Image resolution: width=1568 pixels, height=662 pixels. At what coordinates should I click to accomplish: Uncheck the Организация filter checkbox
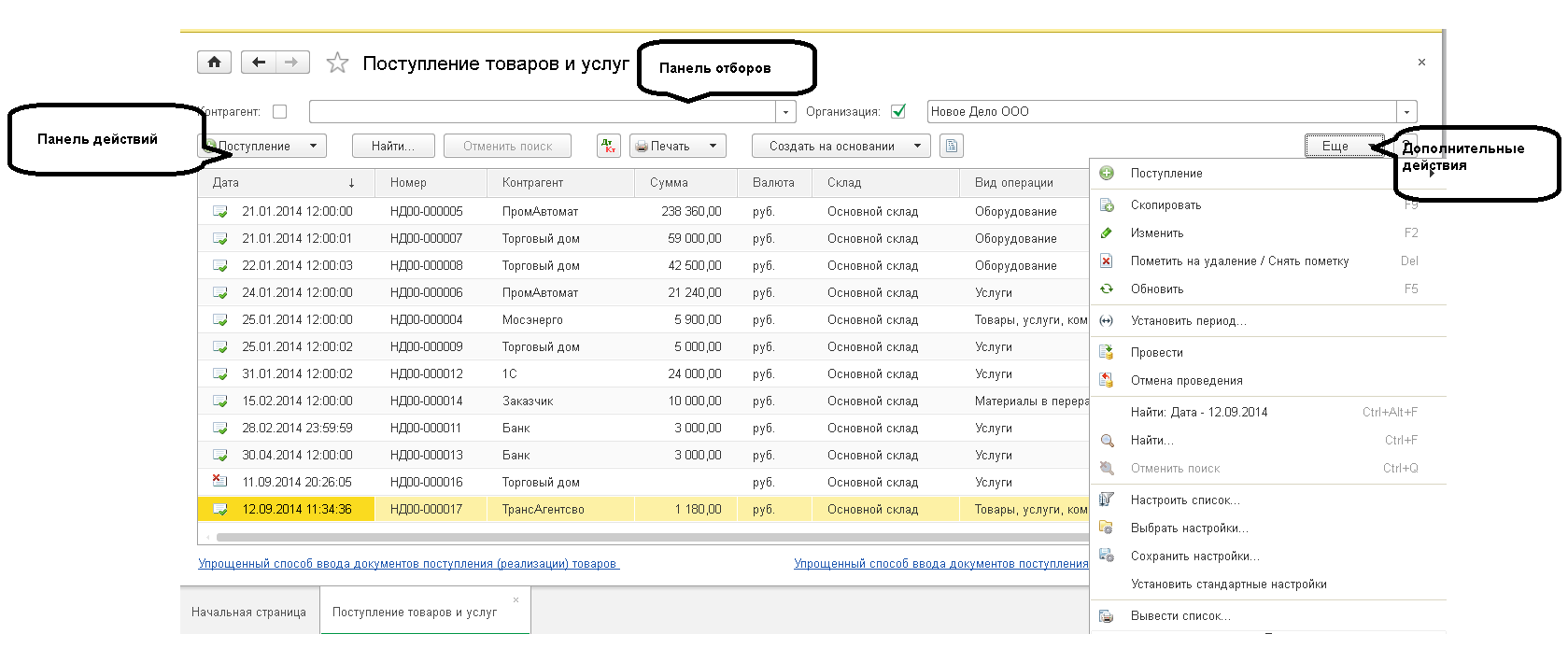(x=898, y=112)
